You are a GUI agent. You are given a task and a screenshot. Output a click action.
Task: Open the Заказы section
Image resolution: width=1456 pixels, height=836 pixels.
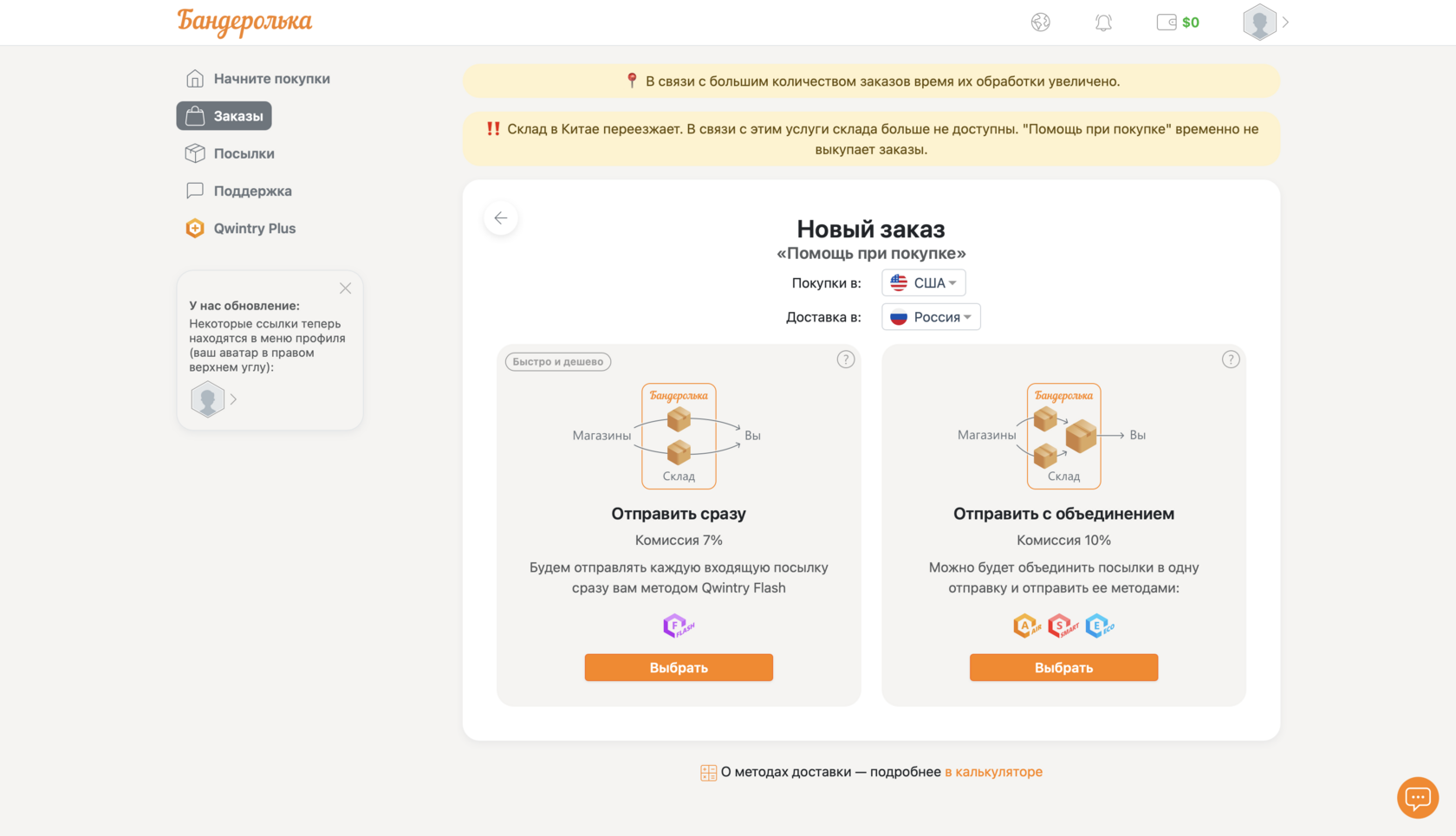click(x=224, y=116)
